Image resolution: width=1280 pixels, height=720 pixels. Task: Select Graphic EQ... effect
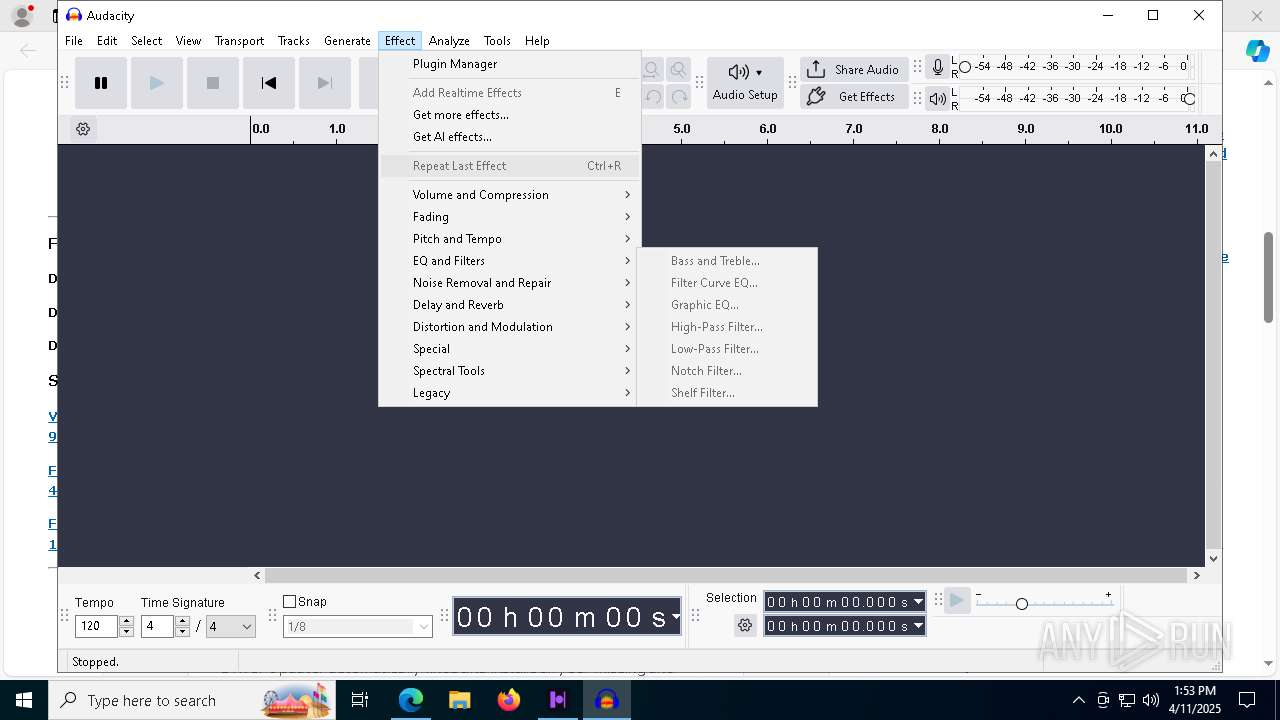coord(727,305)
